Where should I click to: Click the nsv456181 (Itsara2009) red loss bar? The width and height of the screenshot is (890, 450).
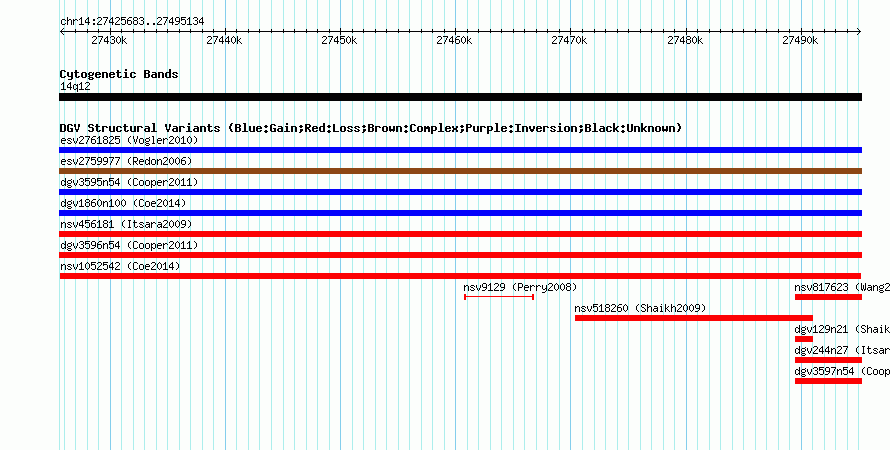(460, 234)
